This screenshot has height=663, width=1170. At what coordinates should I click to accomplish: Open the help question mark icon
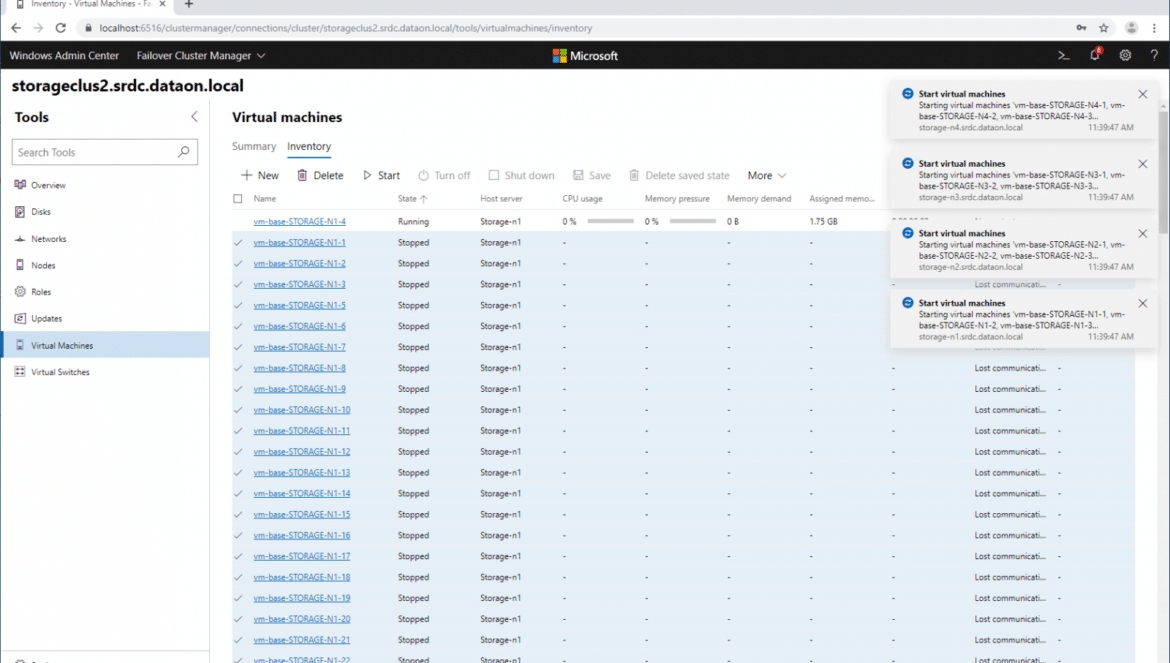tap(1154, 55)
